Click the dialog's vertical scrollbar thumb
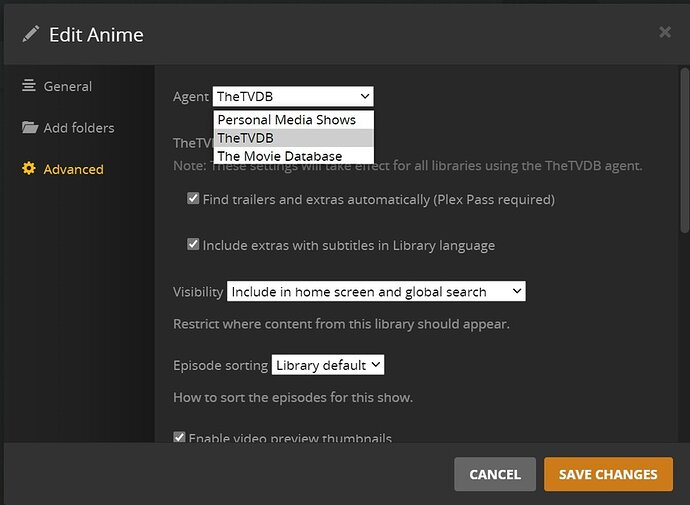Screen dimensions: 690x505 (684, 150)
